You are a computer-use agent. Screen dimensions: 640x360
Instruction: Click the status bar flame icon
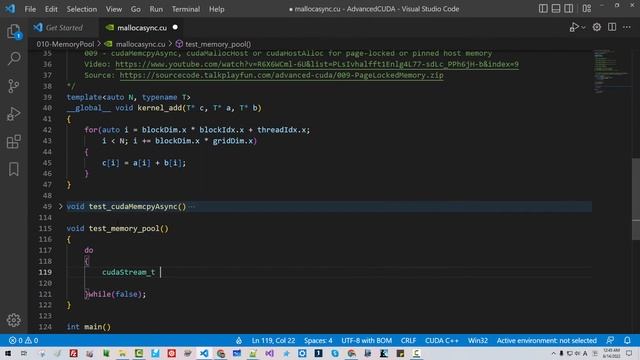[239, 340]
